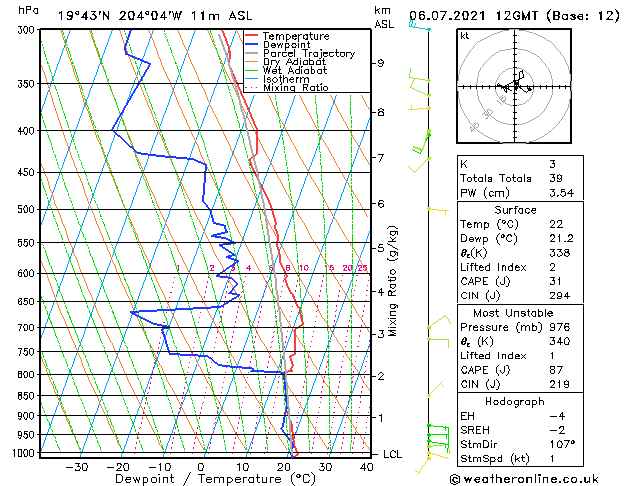
Task: Click the surface 'Dewp (°C)' value 21.2
Action: [x=561, y=239]
